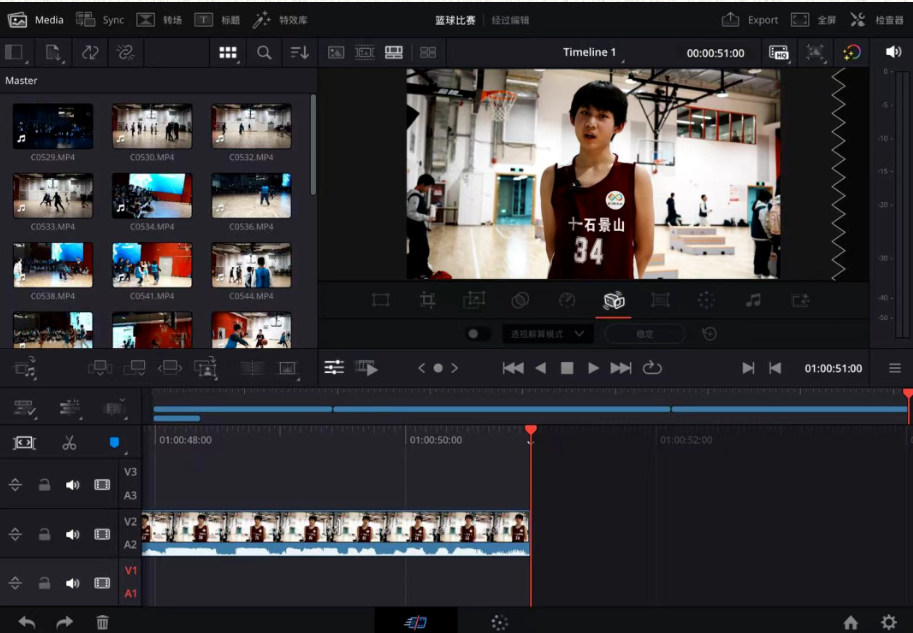Select the C0534.MP4 clip thumbnail
Image resolution: width=913 pixels, height=633 pixels.
pyautogui.click(x=152, y=196)
